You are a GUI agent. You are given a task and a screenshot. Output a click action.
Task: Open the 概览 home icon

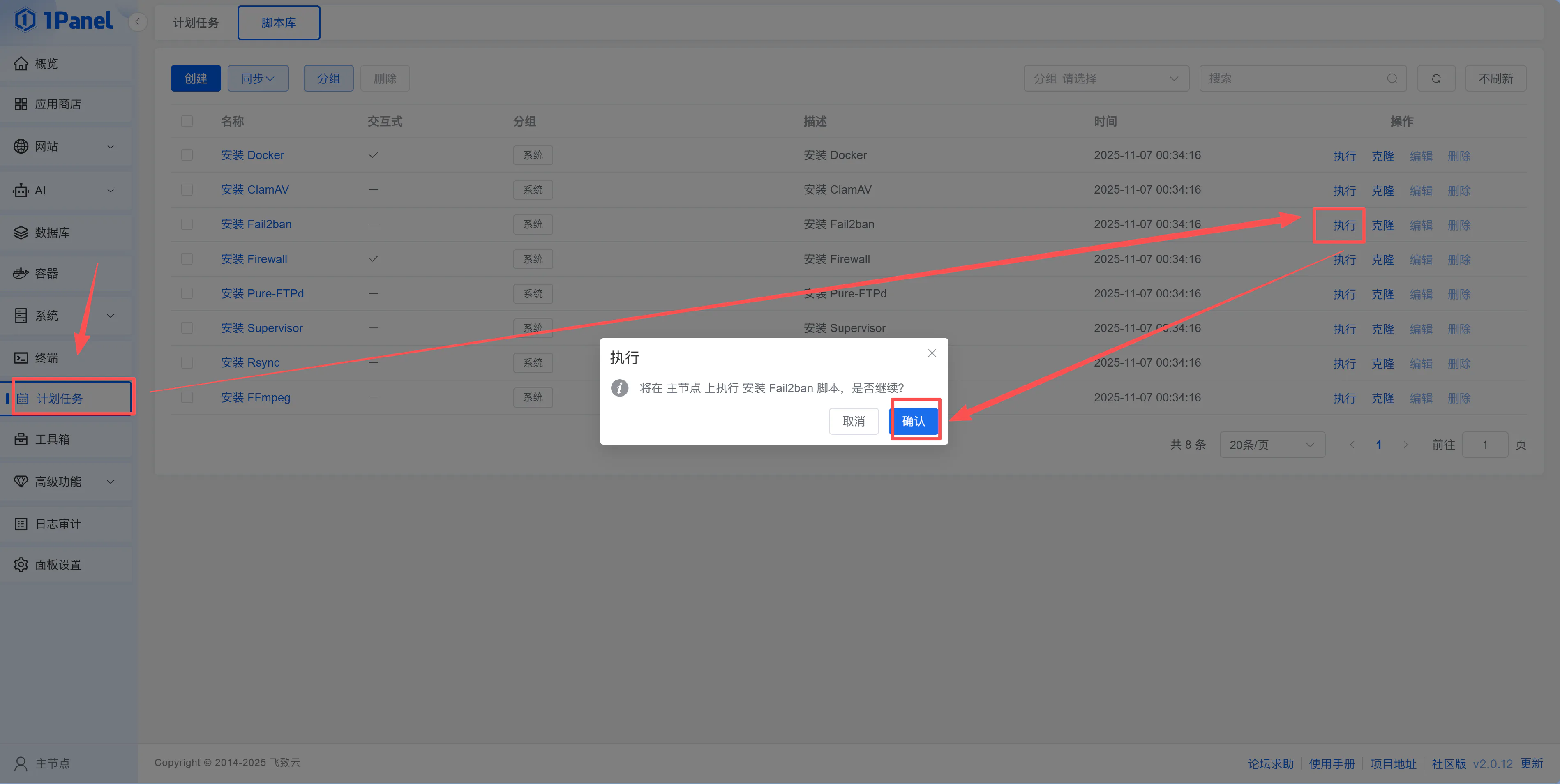(21, 64)
